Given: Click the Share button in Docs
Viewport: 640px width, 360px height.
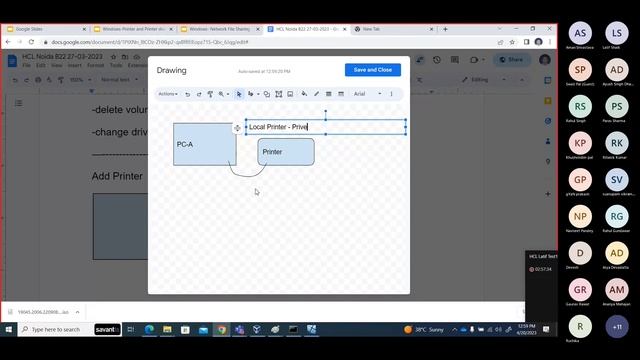Looking at the screenshot, I should [511, 60].
